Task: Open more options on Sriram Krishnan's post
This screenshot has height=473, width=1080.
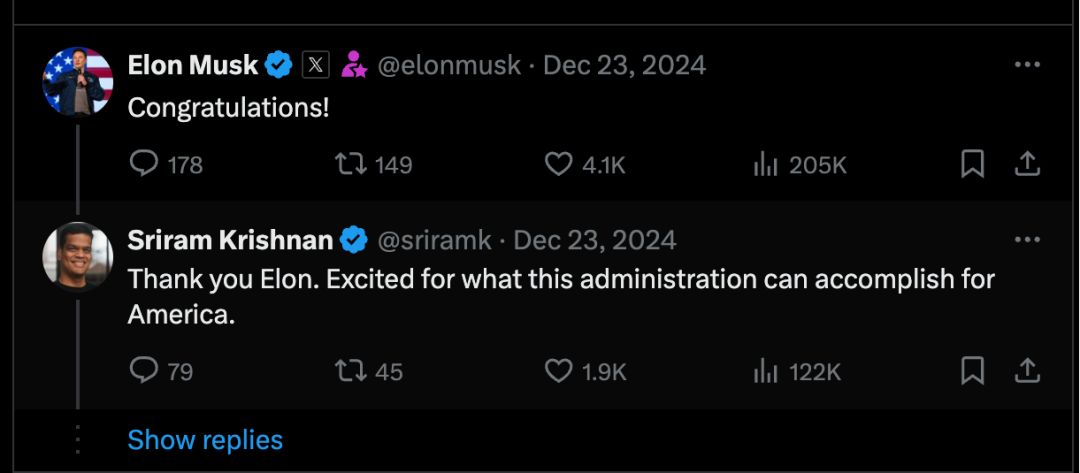Action: (1027, 240)
